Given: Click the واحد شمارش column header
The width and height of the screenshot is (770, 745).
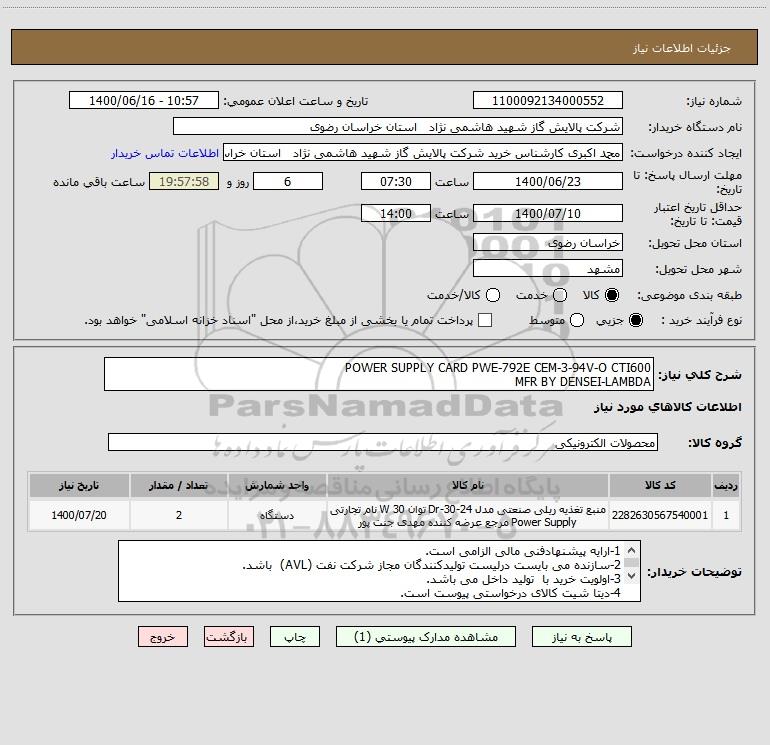Looking at the screenshot, I should 277,485.
